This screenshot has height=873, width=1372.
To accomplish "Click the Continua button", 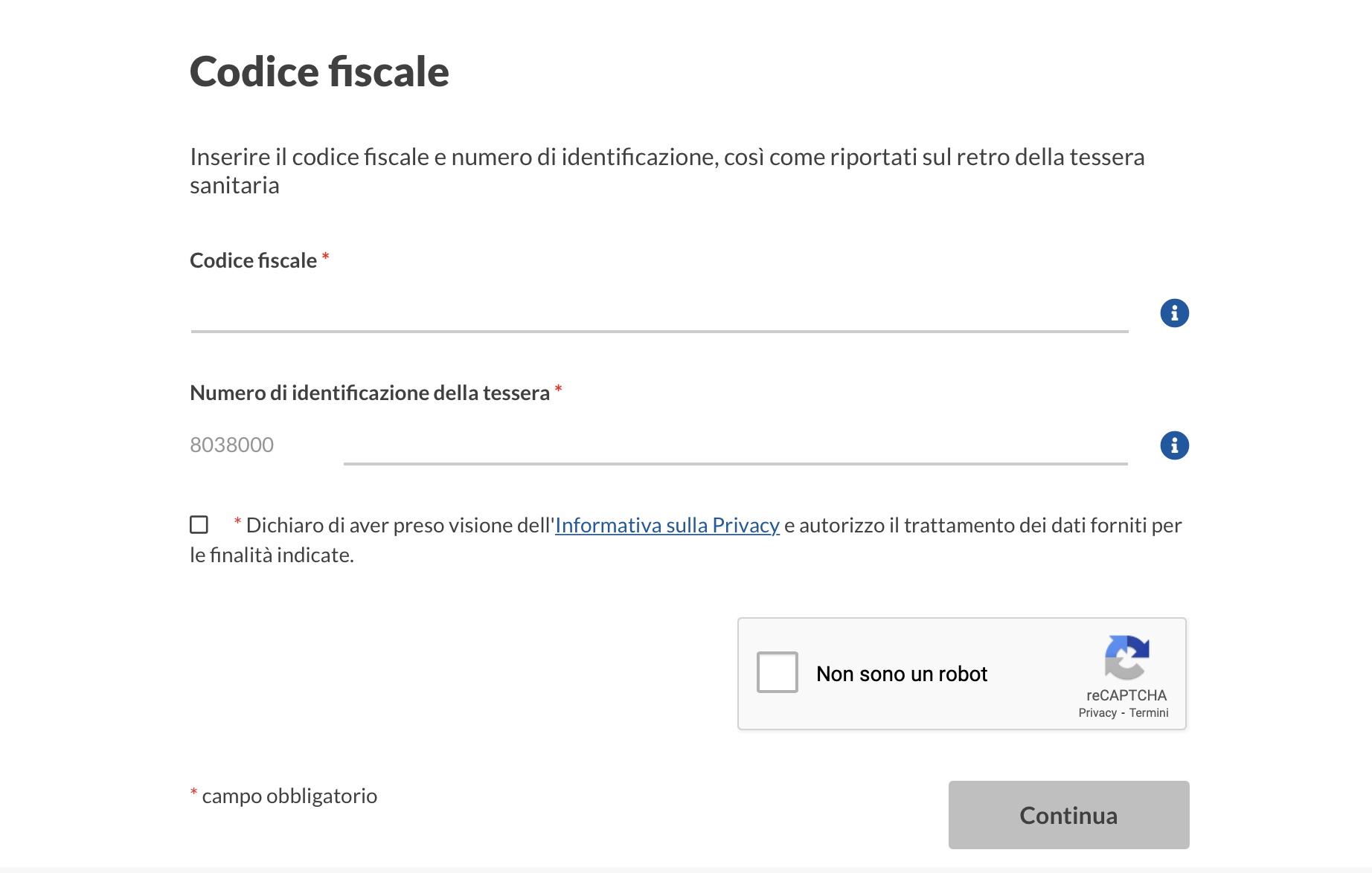I will [1068, 815].
